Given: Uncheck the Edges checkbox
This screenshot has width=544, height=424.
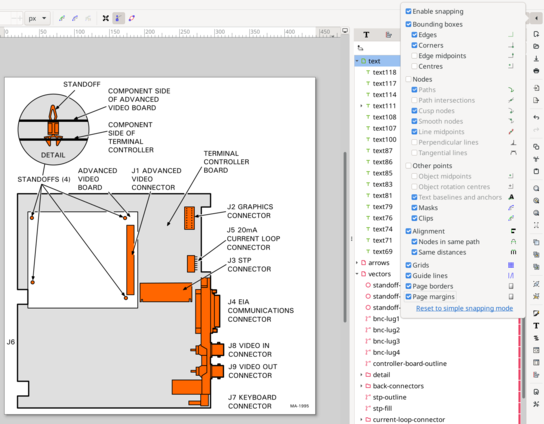Looking at the screenshot, I should click(414, 35).
